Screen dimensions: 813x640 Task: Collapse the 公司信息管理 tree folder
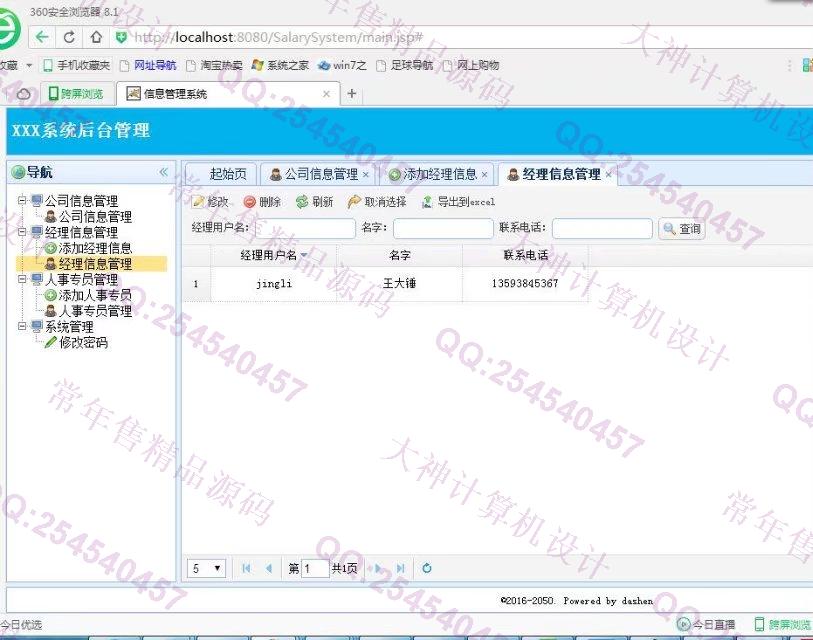[x=22, y=200]
